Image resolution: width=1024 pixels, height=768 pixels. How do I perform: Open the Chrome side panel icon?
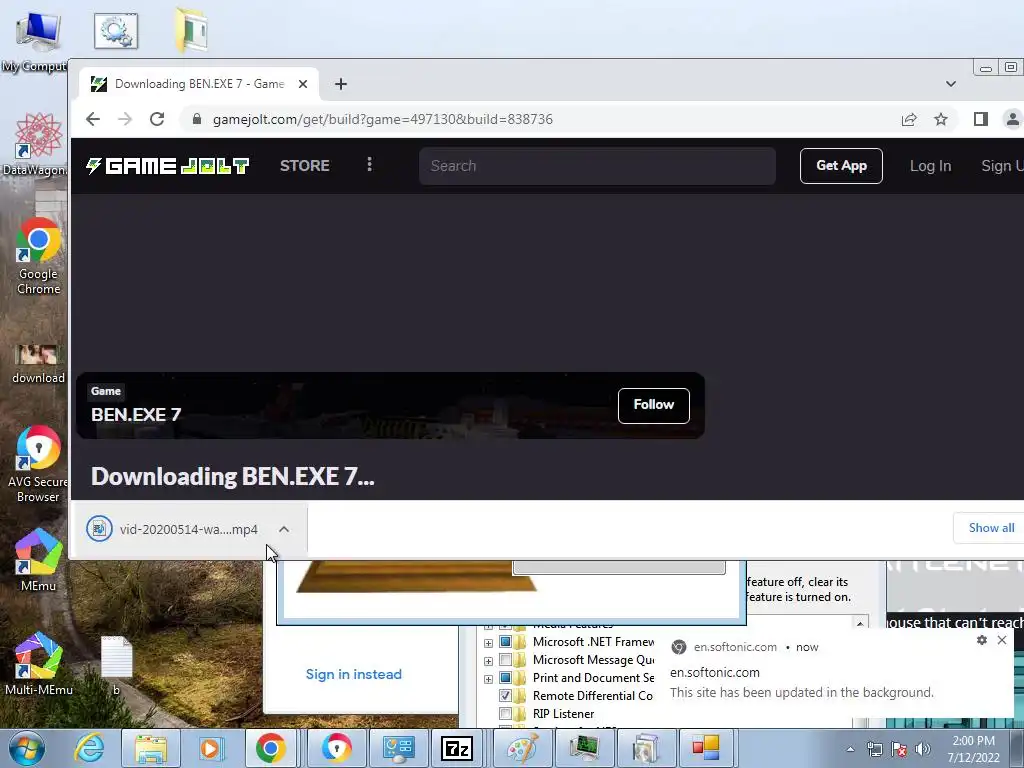coord(980,119)
